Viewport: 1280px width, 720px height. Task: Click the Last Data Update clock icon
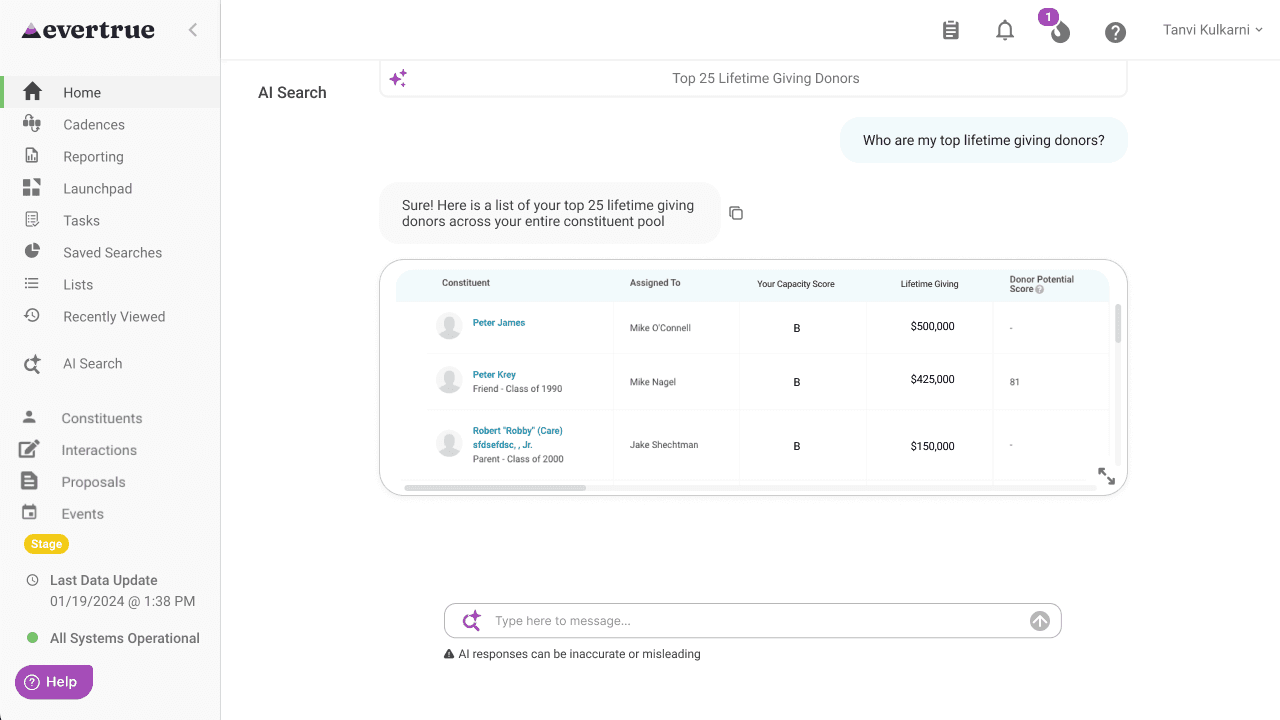click(32, 580)
